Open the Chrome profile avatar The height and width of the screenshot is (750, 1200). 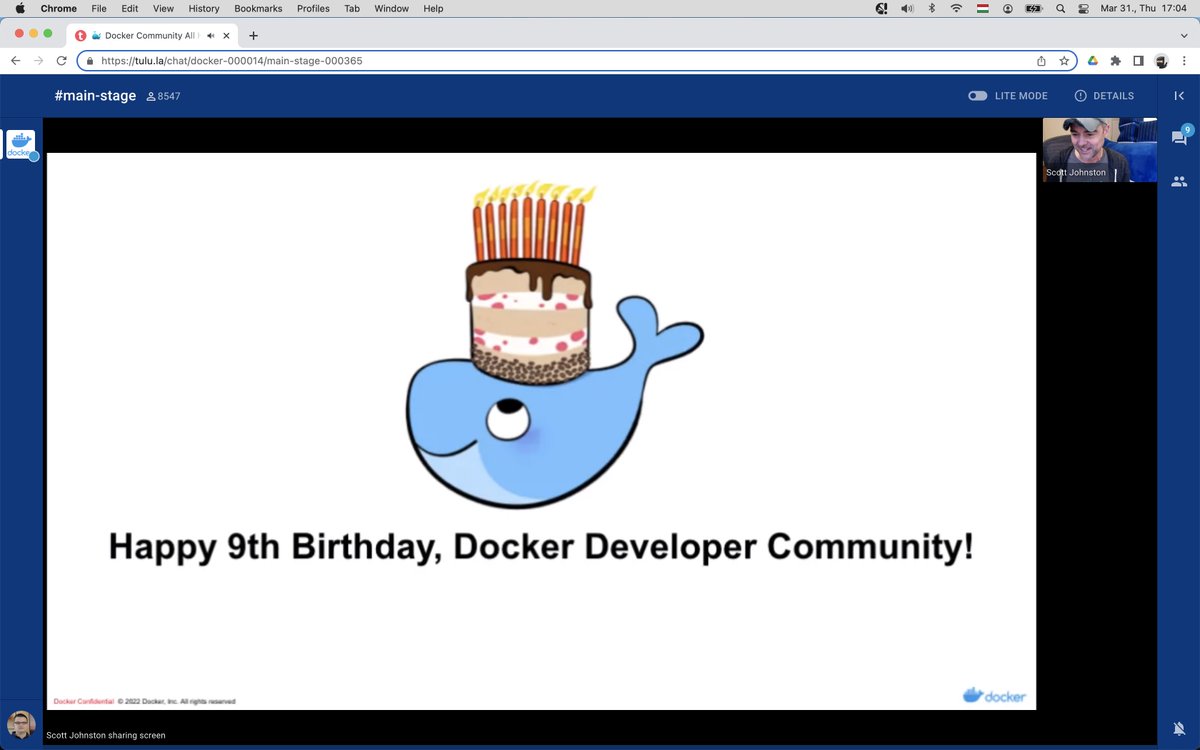coord(1161,60)
